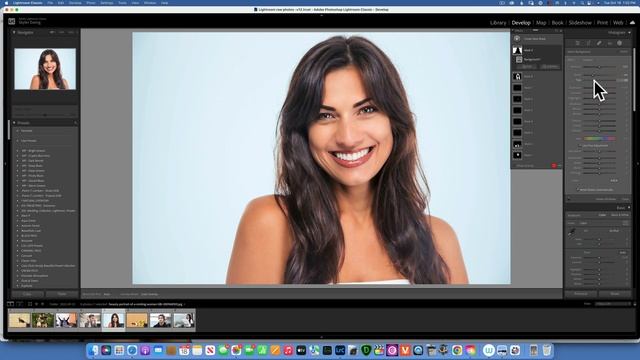Switch to the Book module
640x360 pixels.
click(x=557, y=23)
